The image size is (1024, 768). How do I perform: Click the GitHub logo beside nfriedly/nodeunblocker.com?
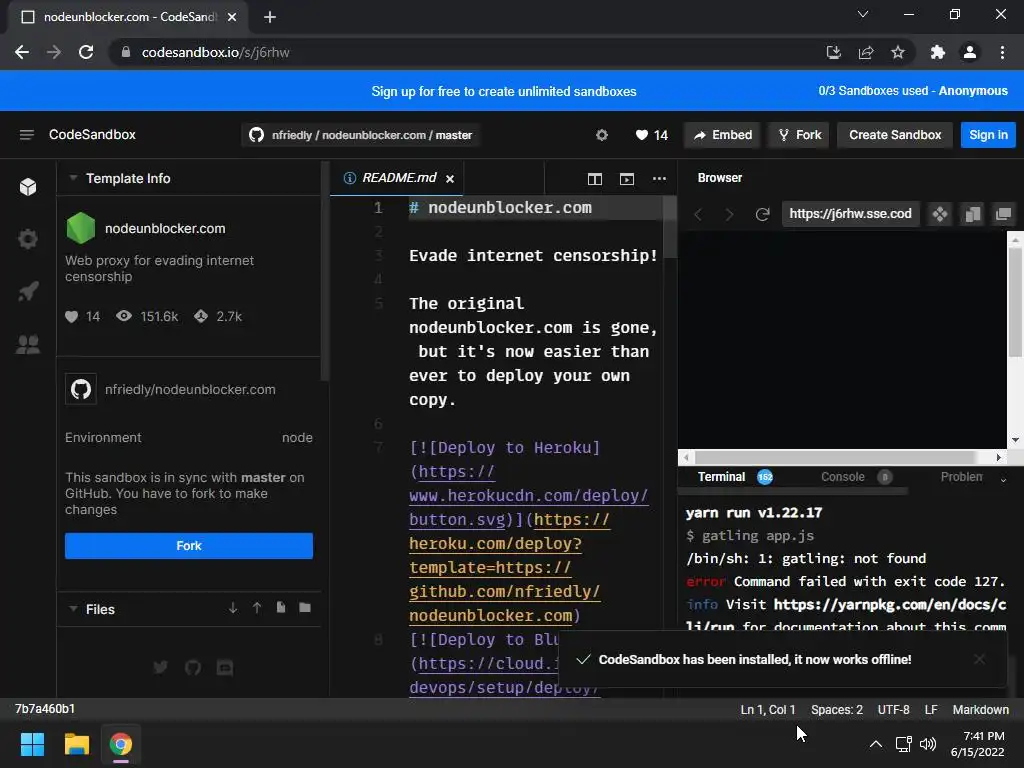81,389
